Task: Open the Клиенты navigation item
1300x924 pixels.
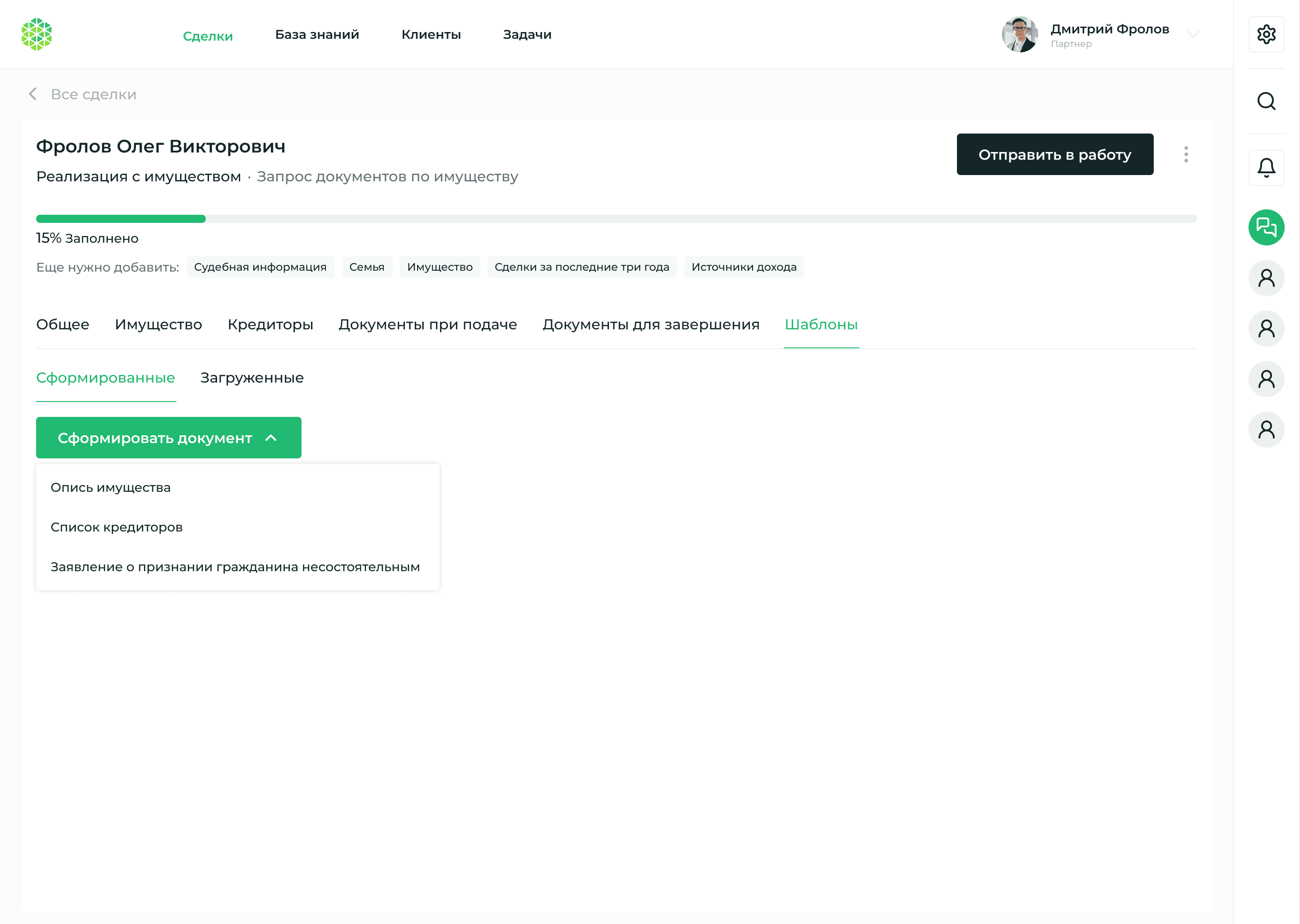Action: tap(431, 35)
